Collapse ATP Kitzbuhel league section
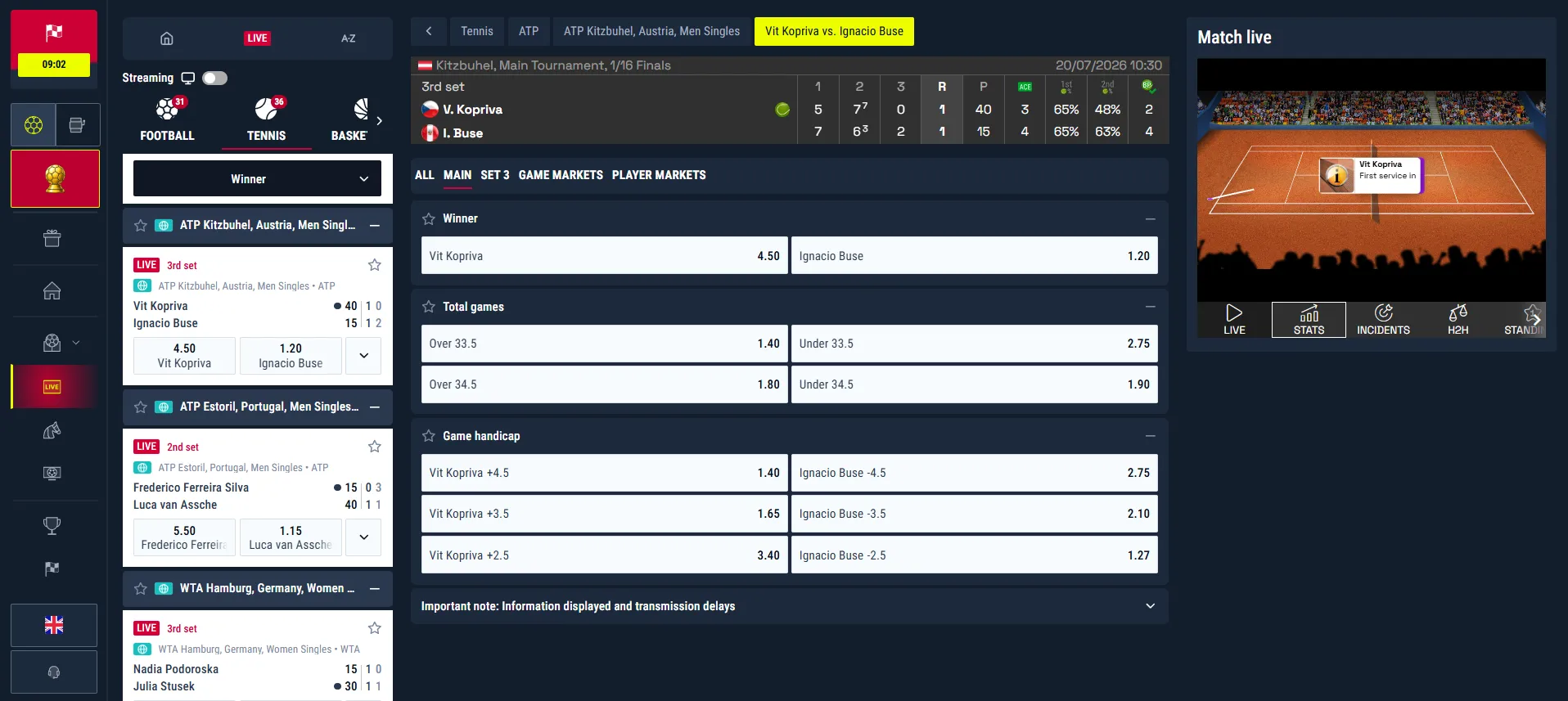Viewport: 1568px width, 701px height. (x=375, y=225)
